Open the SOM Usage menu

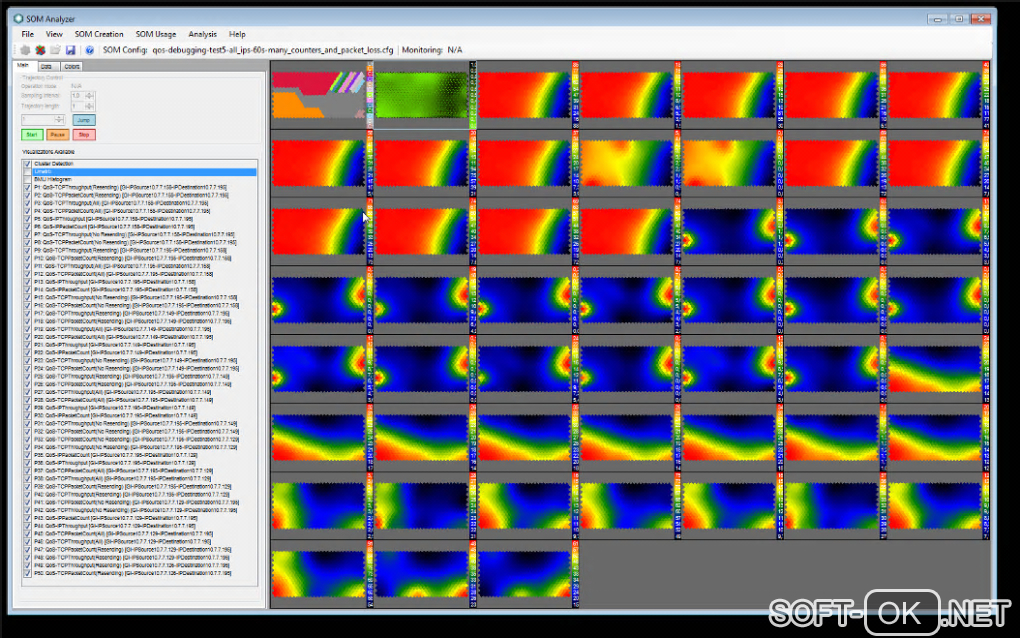155,34
